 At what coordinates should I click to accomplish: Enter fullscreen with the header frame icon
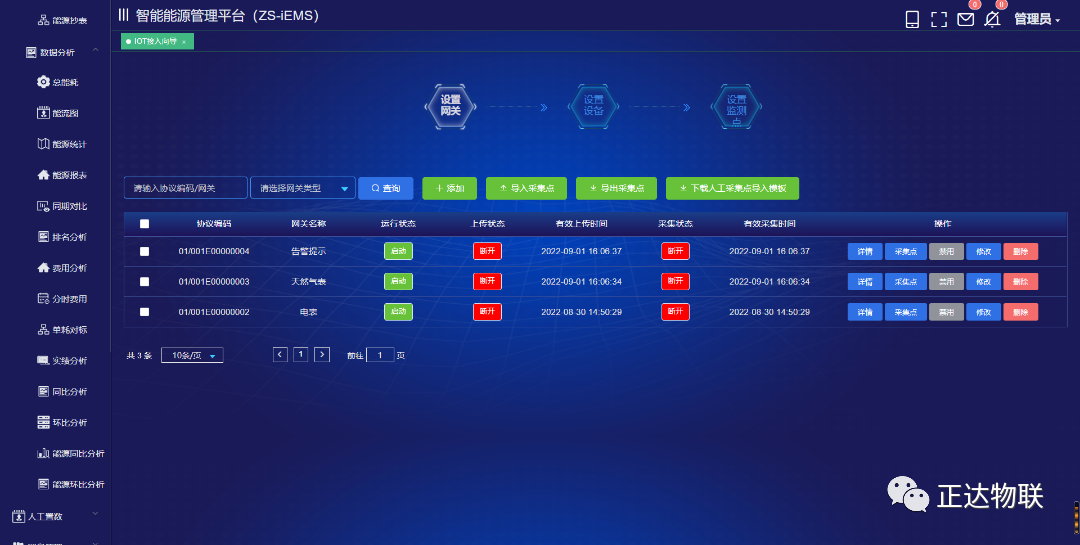[x=939, y=19]
